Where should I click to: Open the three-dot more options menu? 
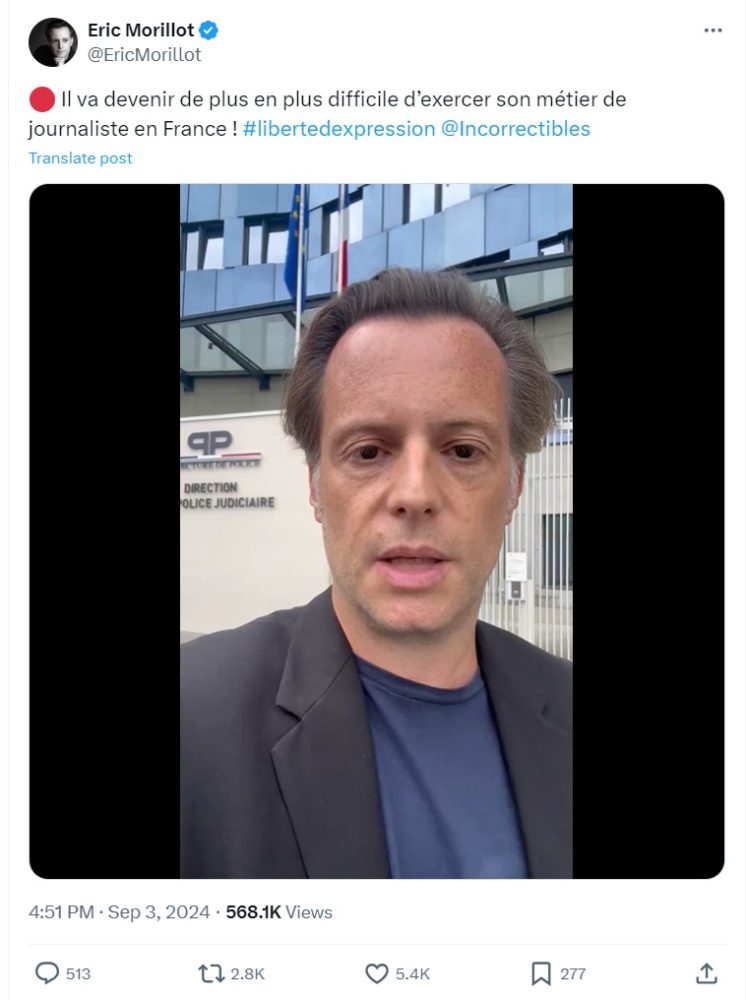pos(712,31)
